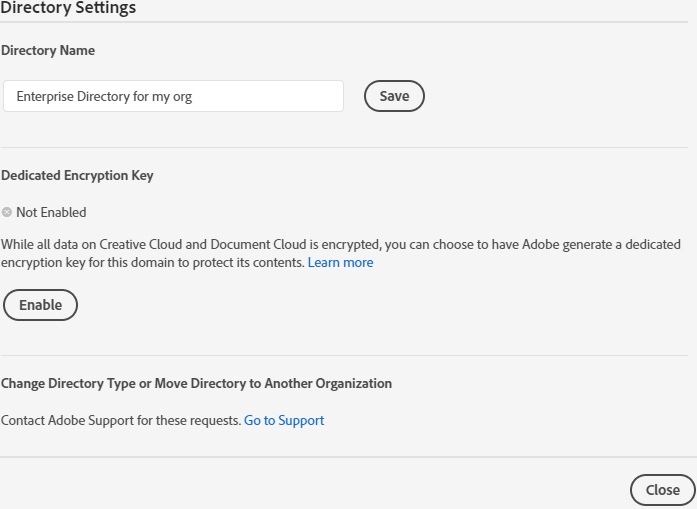Follow the Go to Support link
697x509 pixels.
[284, 420]
